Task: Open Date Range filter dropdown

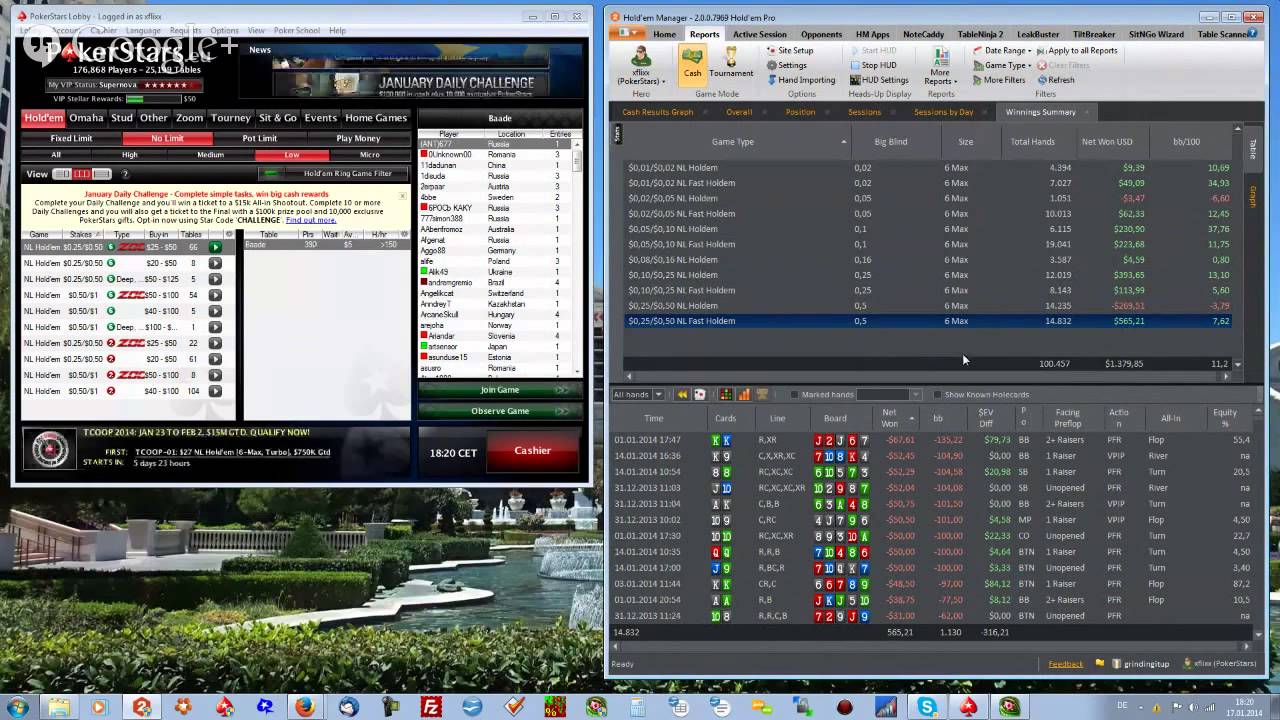Action: (1001, 50)
